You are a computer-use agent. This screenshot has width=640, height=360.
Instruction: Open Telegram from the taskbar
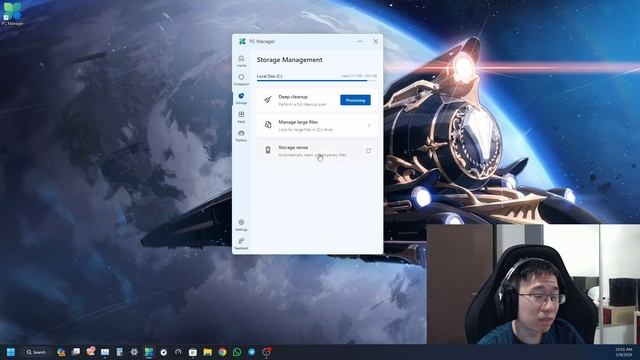coord(251,352)
